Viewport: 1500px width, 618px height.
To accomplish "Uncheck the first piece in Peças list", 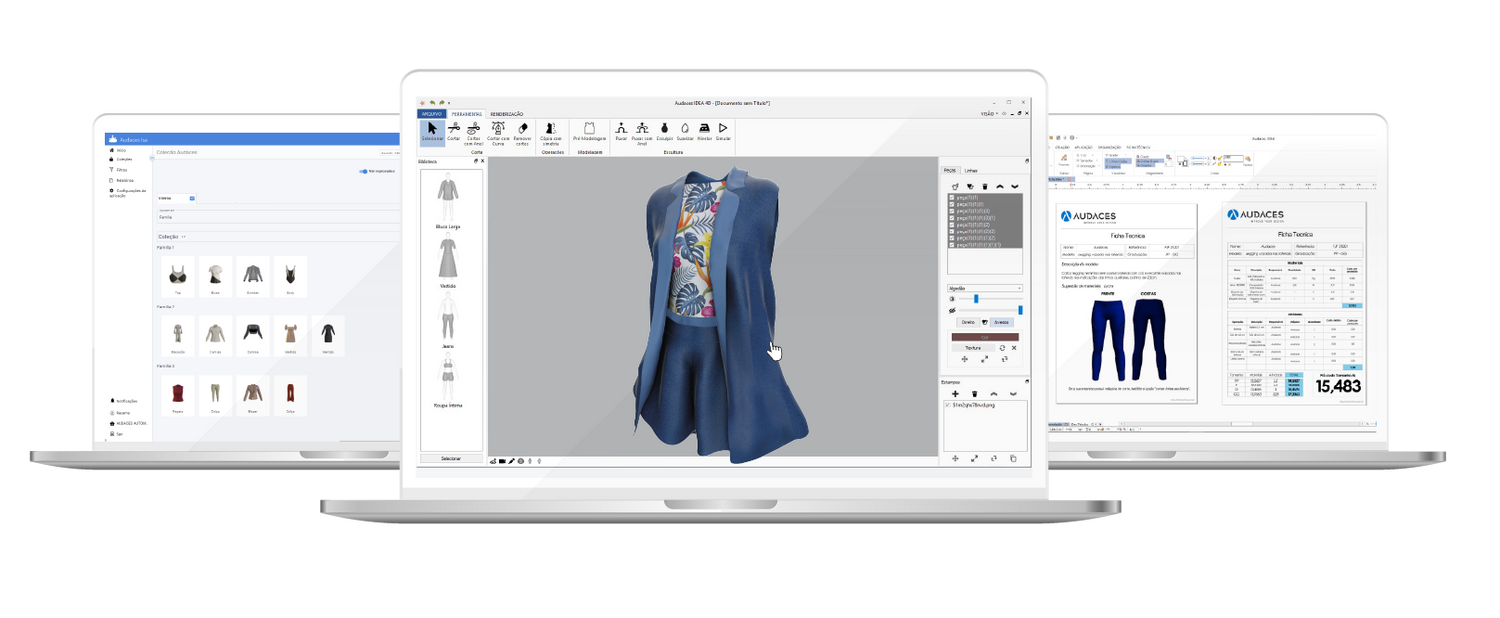I will pos(951,198).
